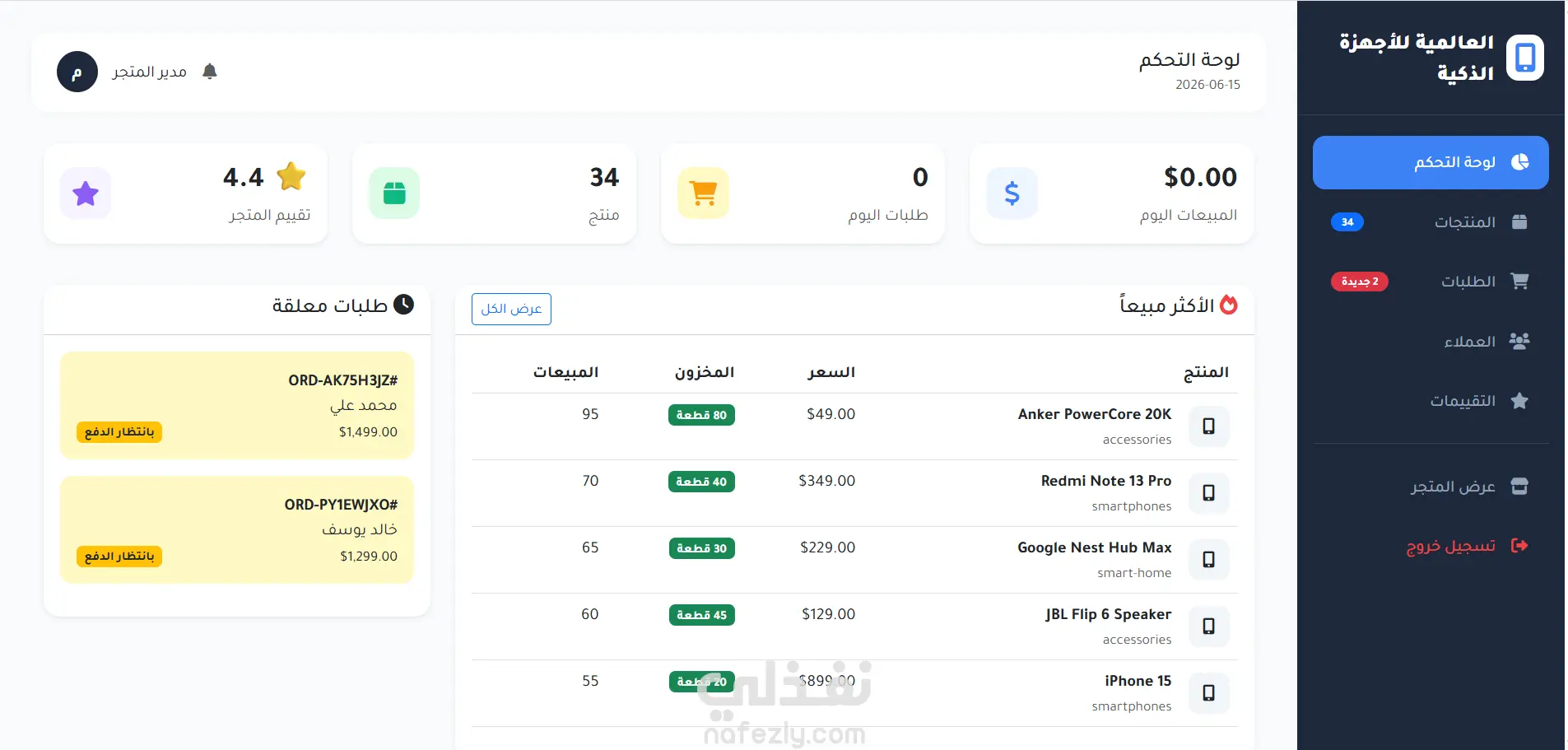Viewport: 1568px width, 750px height.
Task: Click the المبيعات column header
Action: (x=565, y=372)
